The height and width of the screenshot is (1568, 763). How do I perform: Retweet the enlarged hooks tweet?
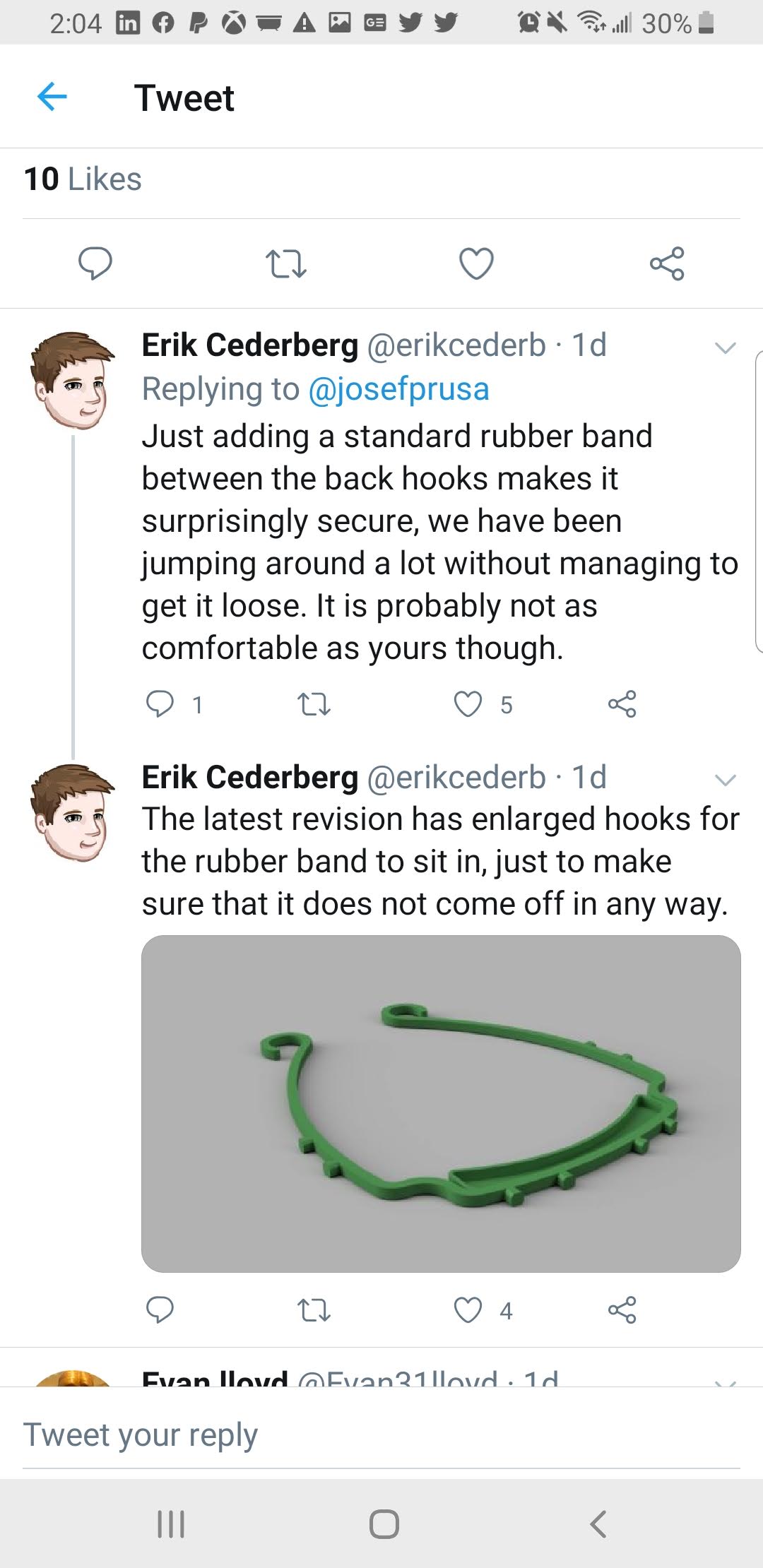[314, 1311]
